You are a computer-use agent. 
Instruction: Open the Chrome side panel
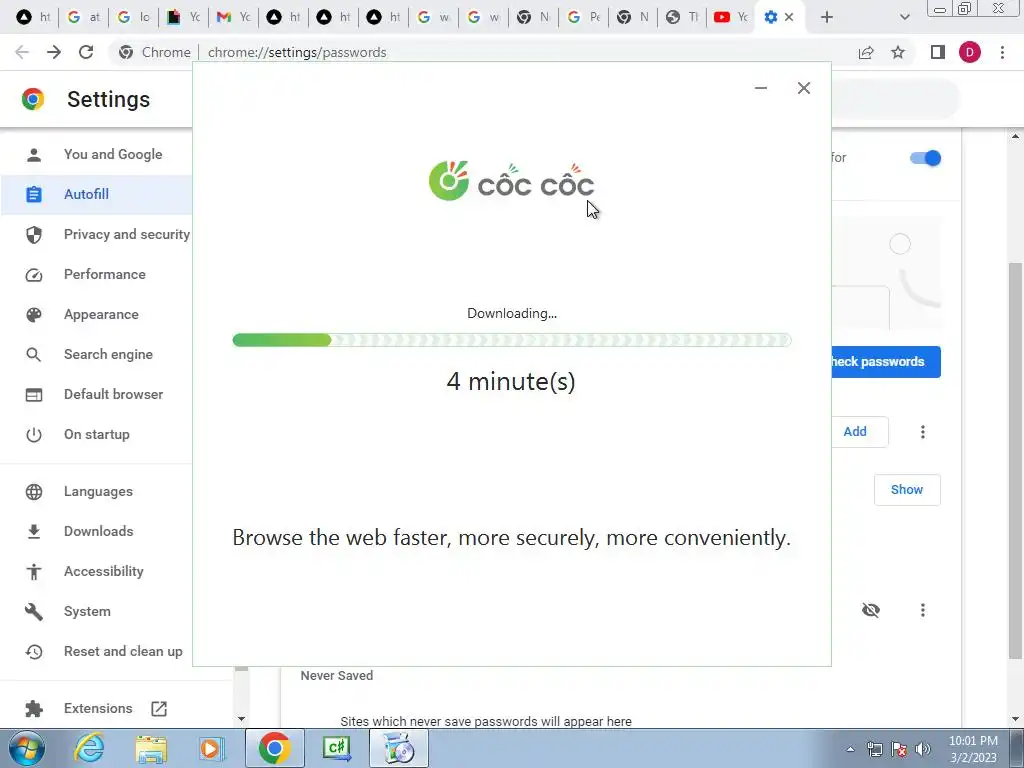tap(938, 52)
